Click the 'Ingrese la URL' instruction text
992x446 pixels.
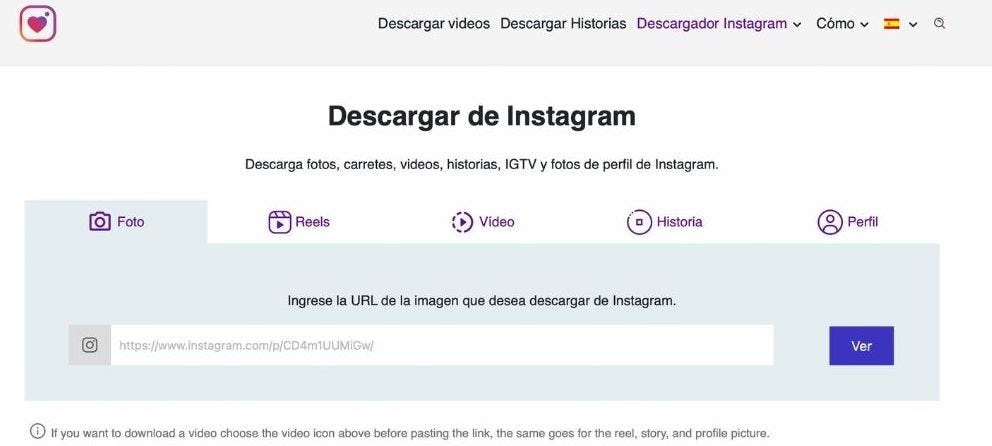[482, 300]
